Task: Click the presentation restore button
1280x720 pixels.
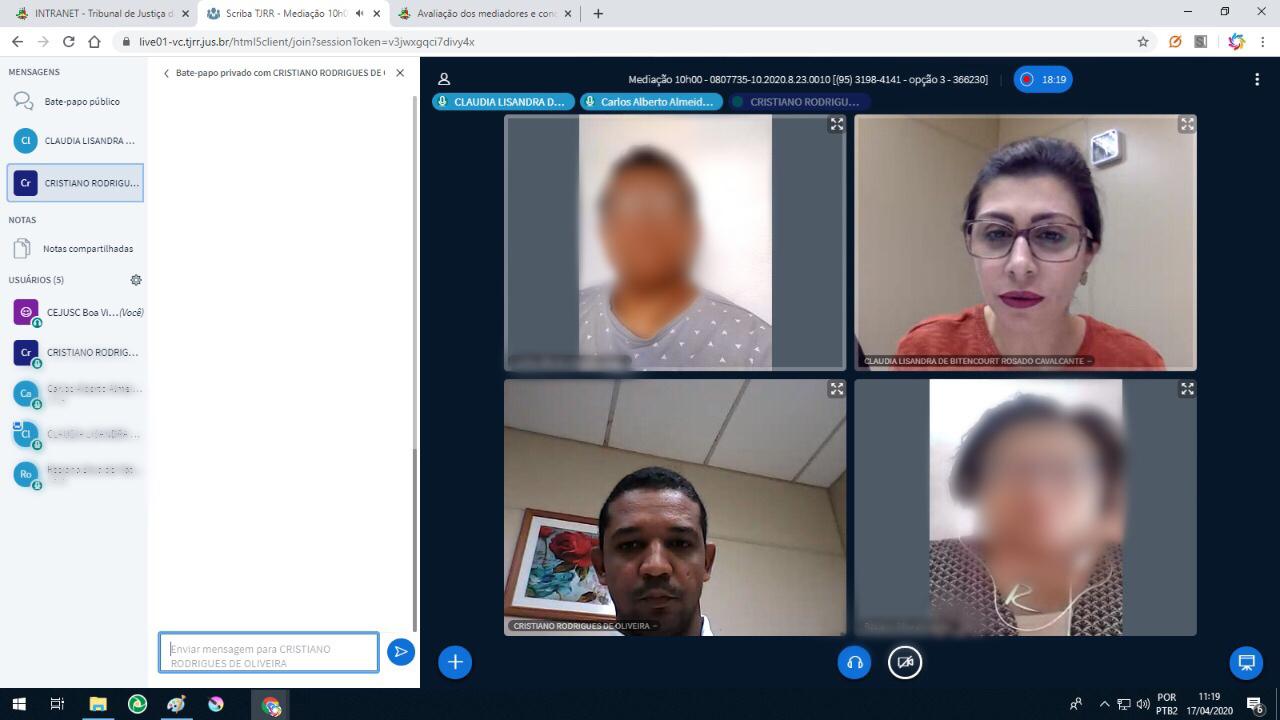Action: click(1246, 662)
